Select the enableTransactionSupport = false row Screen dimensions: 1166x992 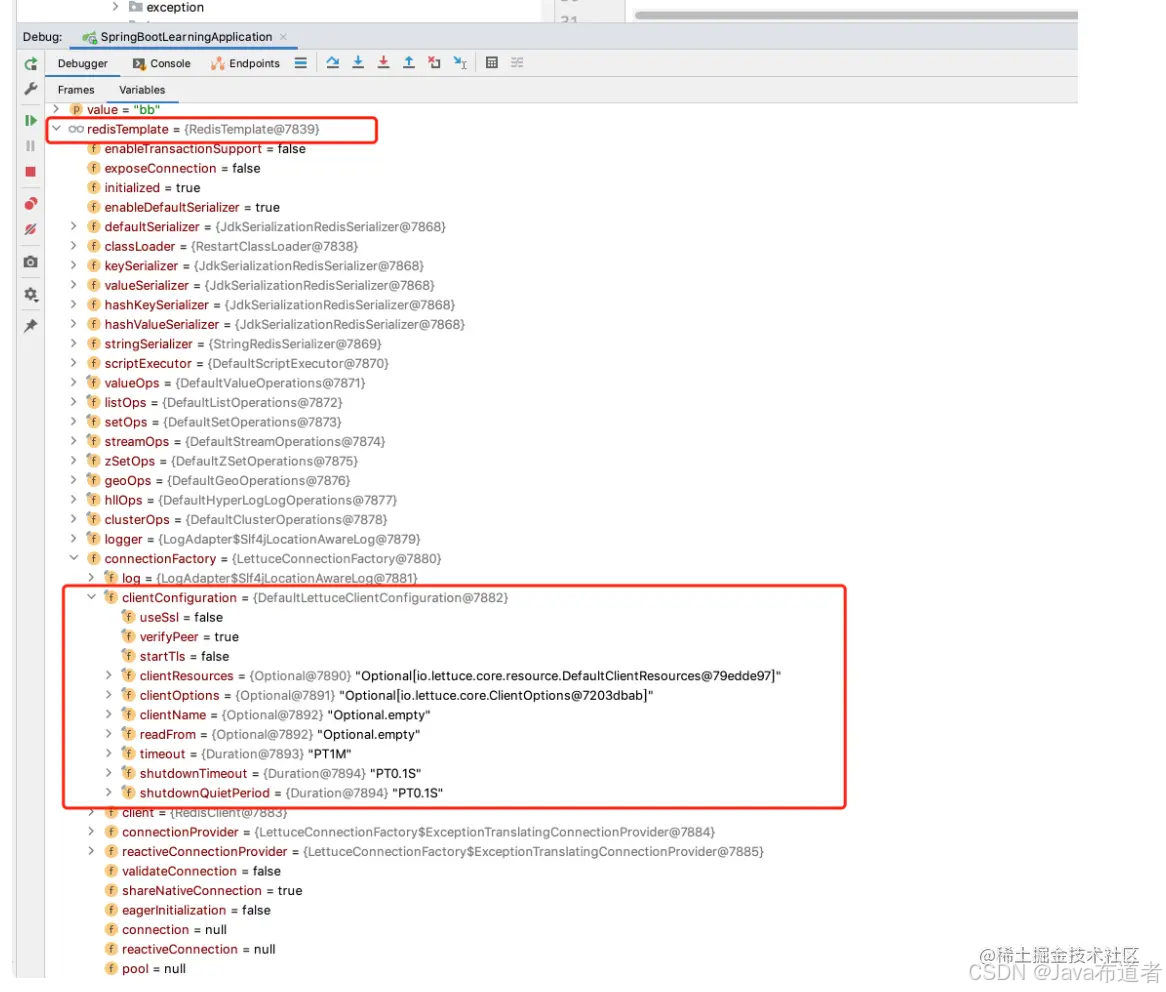196,149
